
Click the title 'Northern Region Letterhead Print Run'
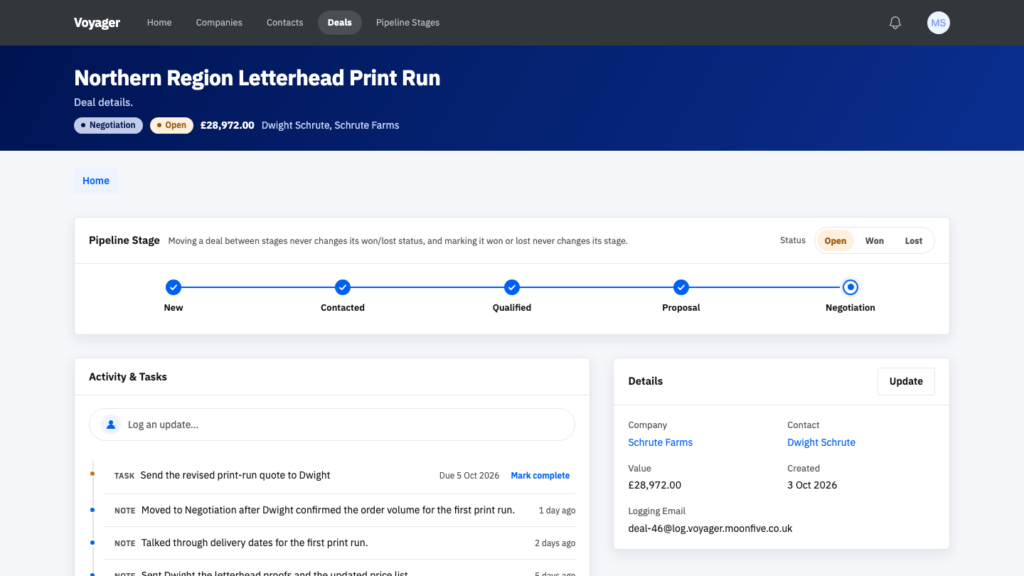[257, 78]
